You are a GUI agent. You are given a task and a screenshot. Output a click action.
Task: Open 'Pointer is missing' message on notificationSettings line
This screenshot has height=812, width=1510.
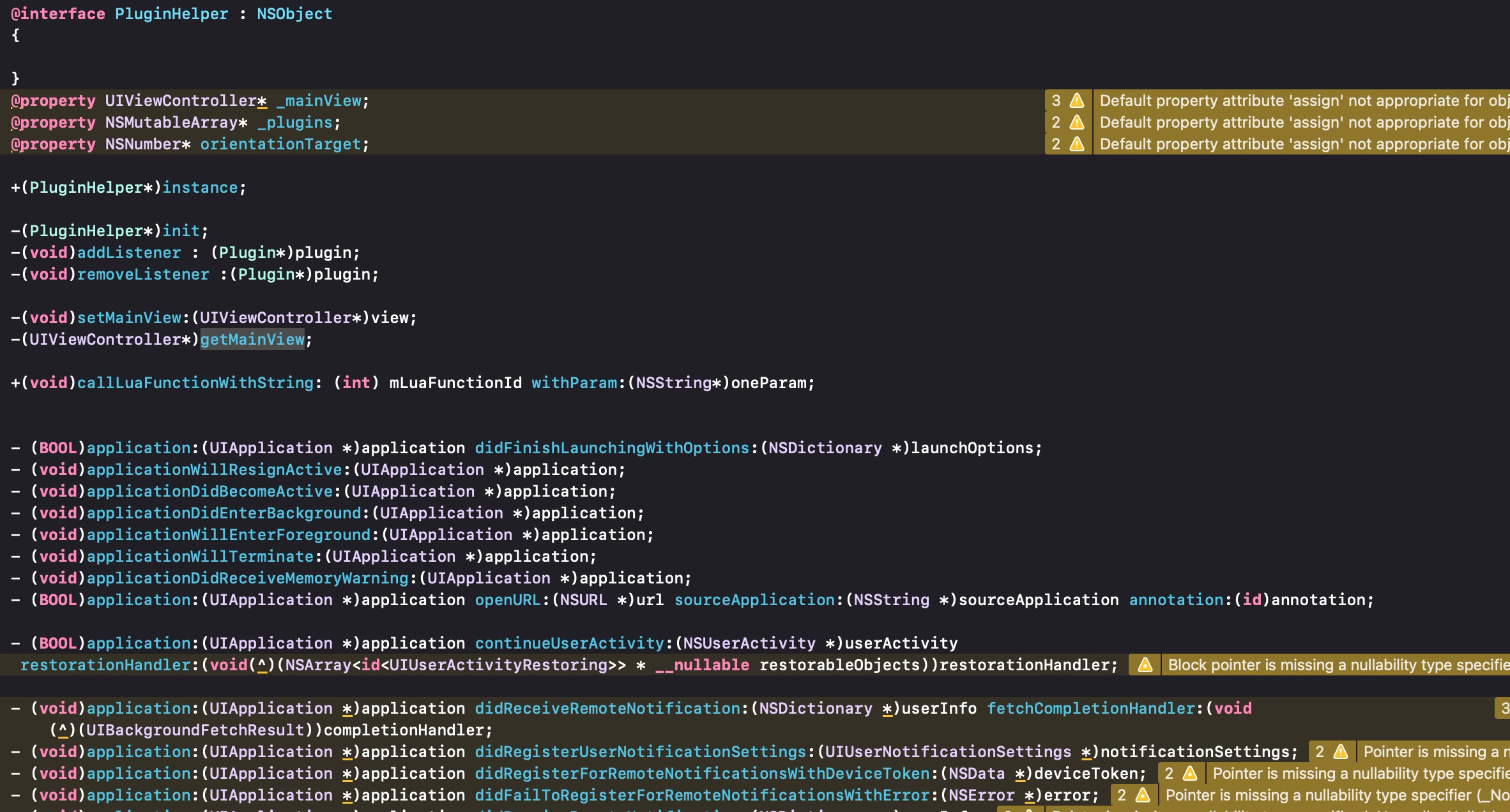click(1434, 752)
